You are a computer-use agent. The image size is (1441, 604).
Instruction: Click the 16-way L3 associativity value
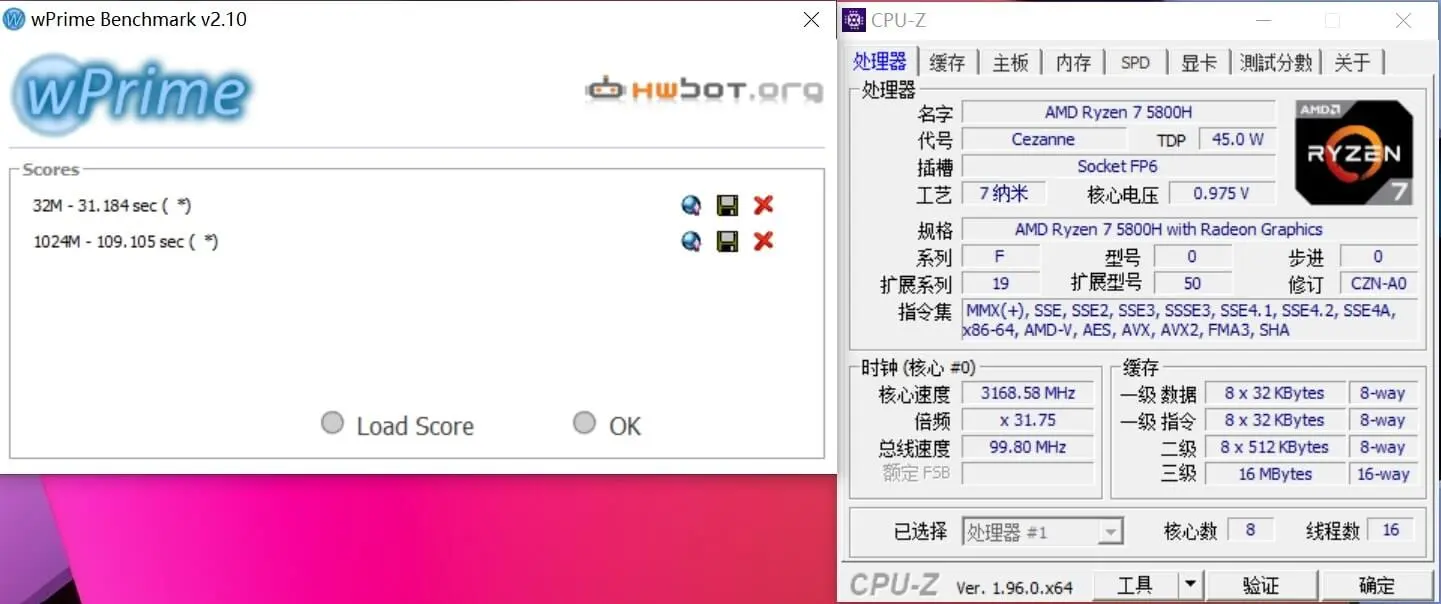coord(1382,474)
